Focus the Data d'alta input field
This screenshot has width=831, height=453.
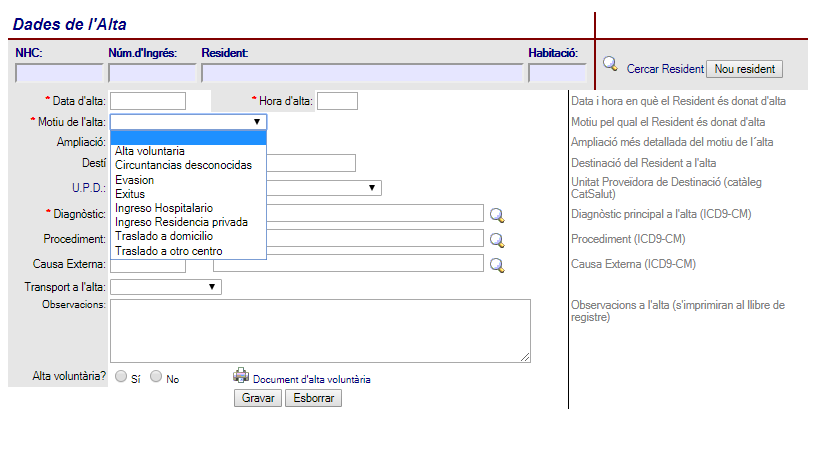point(148,101)
